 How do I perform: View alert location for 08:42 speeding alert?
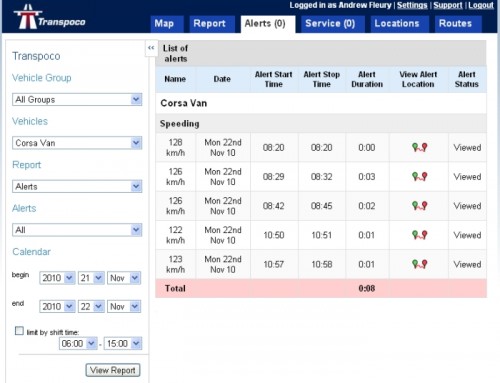(420, 206)
